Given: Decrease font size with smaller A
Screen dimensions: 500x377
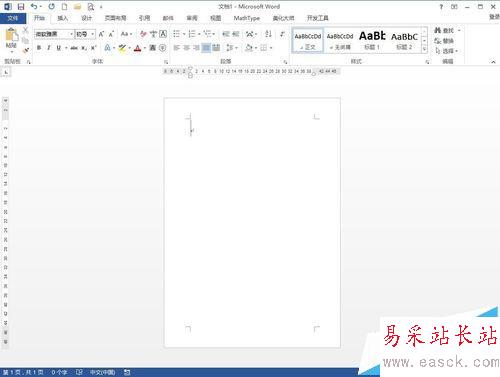Looking at the screenshot, I should click(111, 34).
